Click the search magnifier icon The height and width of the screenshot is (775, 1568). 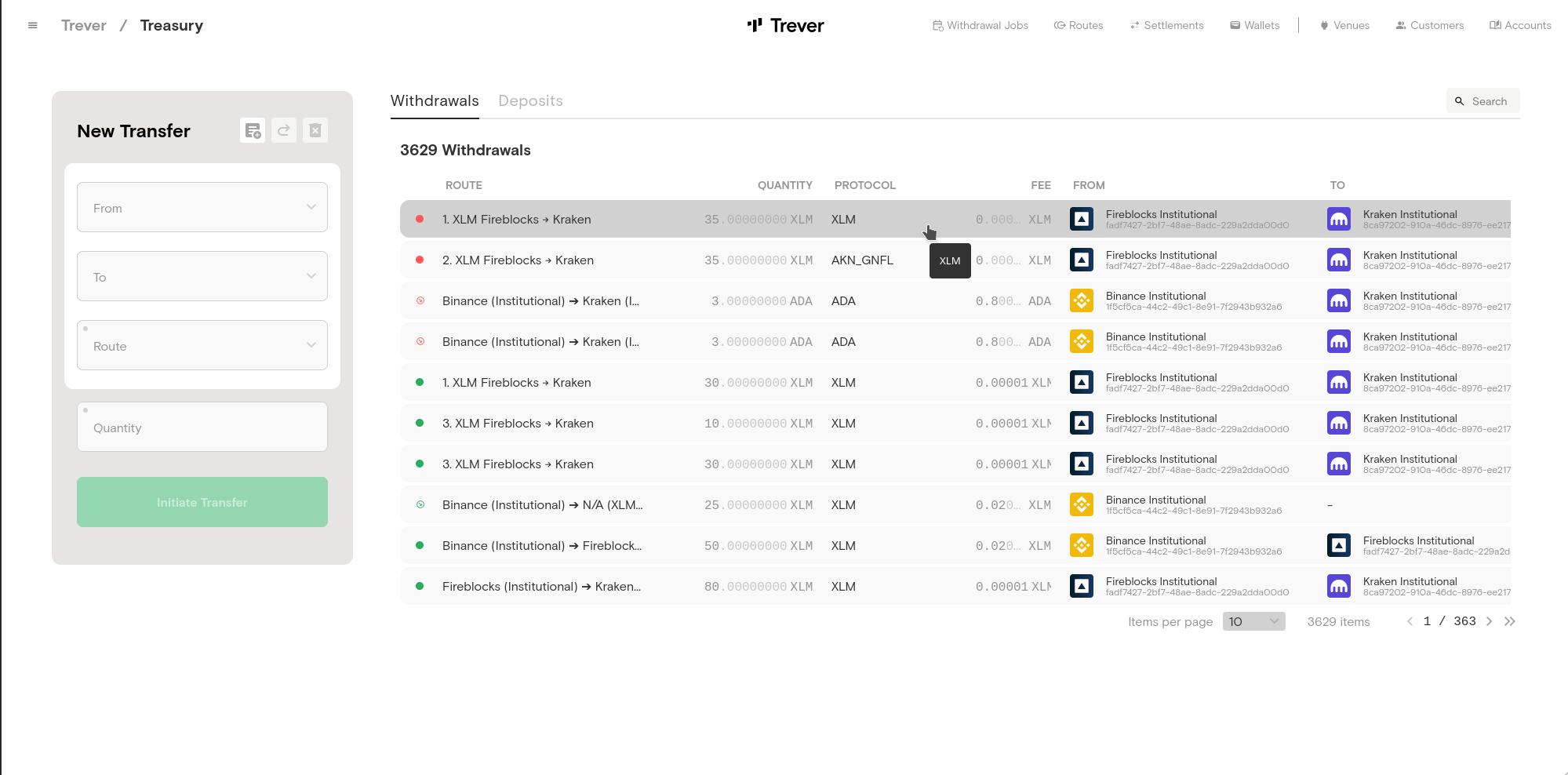[x=1460, y=101]
